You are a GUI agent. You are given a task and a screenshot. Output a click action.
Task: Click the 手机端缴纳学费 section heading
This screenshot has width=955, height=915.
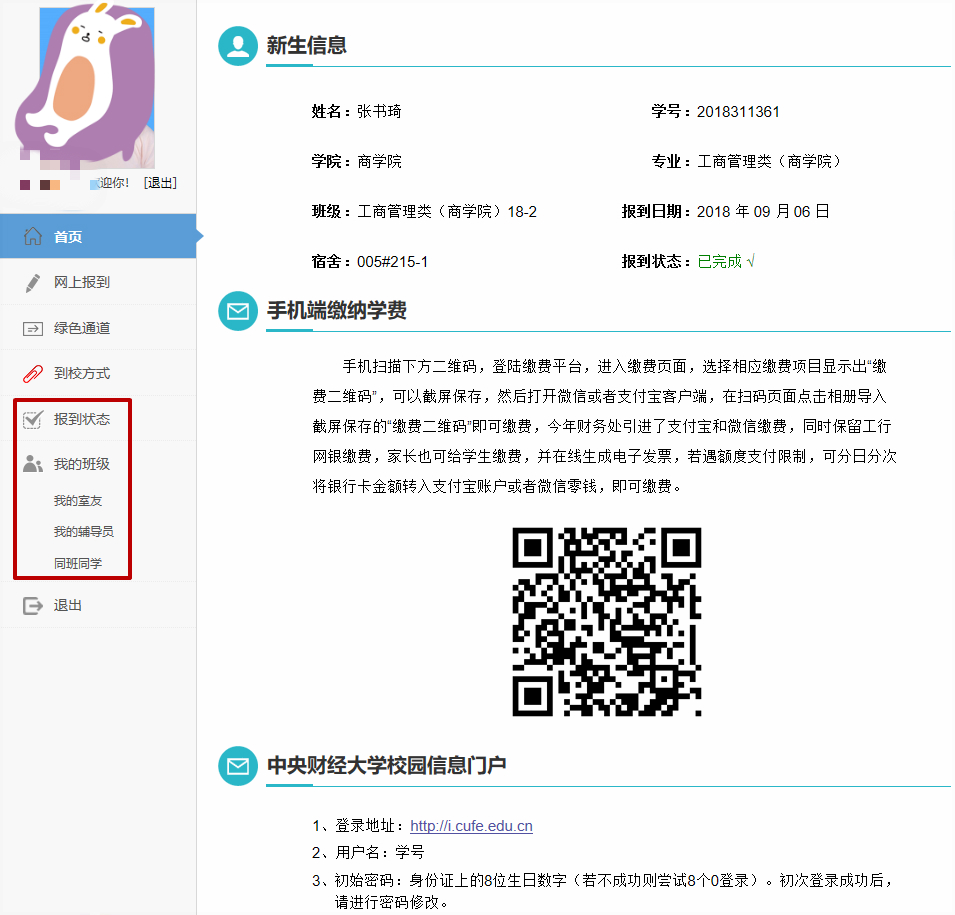336,311
